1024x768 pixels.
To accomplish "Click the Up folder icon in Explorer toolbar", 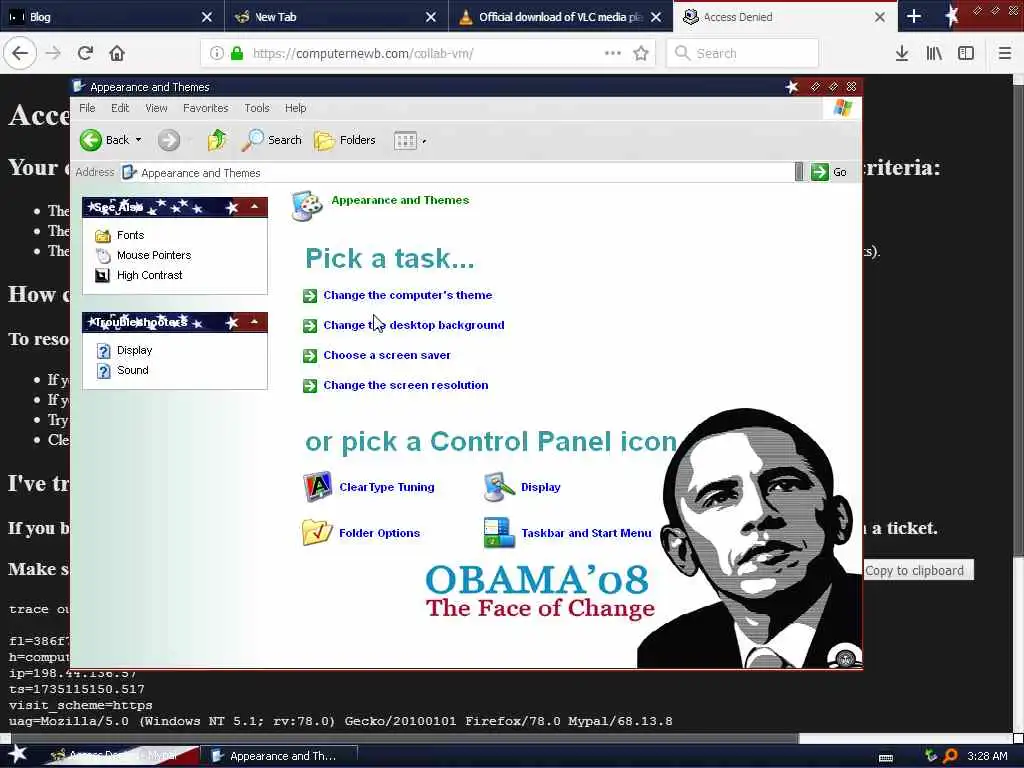I will (x=217, y=140).
